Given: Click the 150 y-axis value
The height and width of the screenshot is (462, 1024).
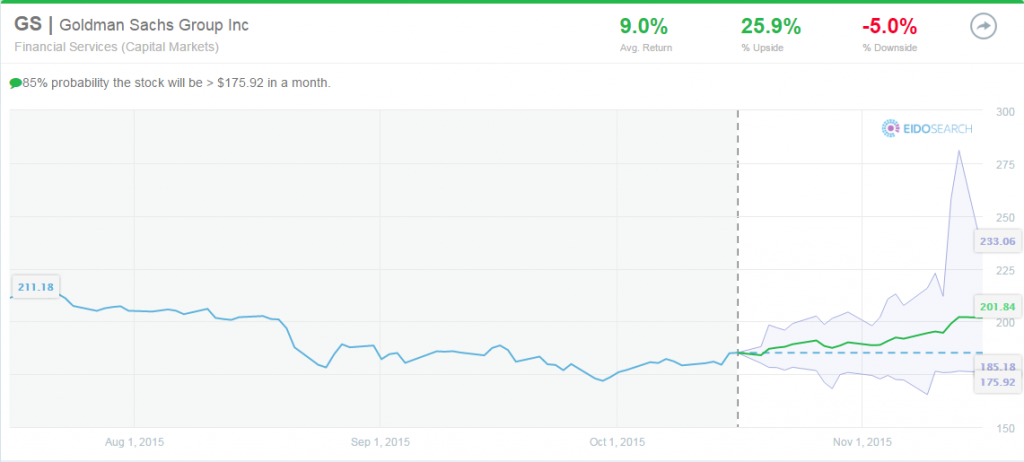Looking at the screenshot, I should coord(1006,428).
